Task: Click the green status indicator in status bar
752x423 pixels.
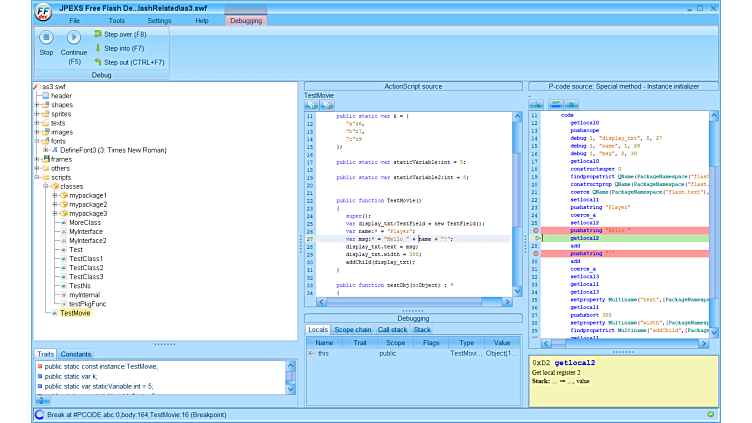Action: [710, 414]
